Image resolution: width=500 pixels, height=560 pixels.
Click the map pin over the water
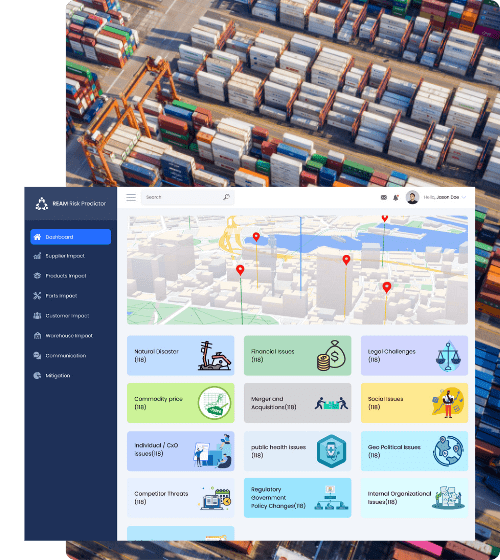pyautogui.click(x=256, y=236)
